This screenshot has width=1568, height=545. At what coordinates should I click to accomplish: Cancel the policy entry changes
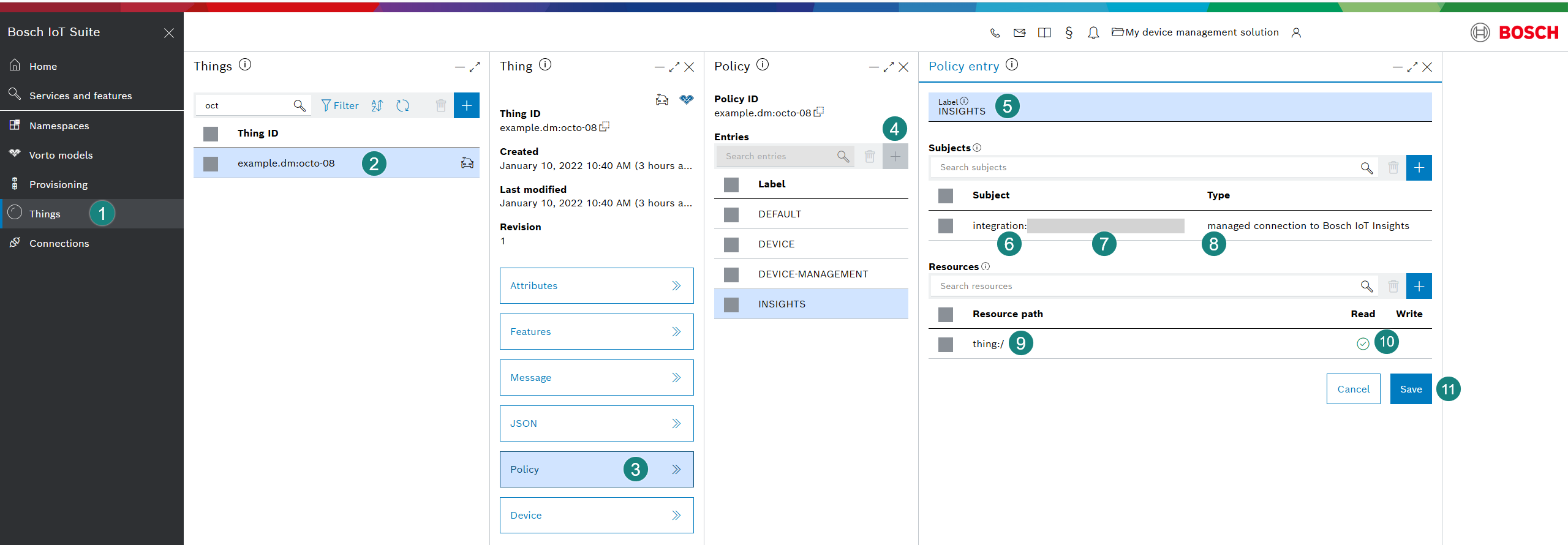[x=1354, y=389]
